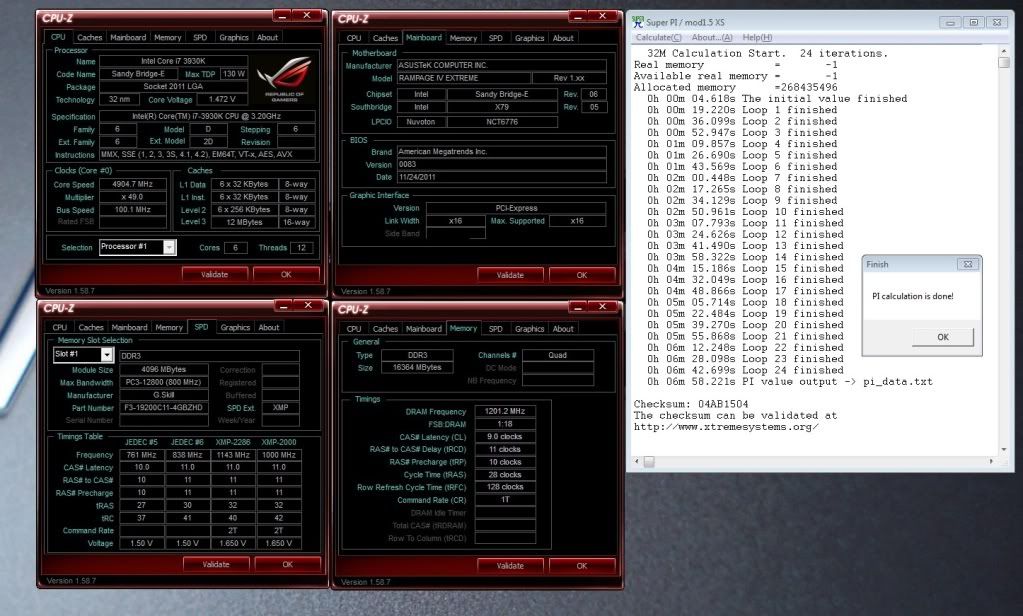Click OK in the SPD window
The height and width of the screenshot is (616, 1023).
pos(287,564)
